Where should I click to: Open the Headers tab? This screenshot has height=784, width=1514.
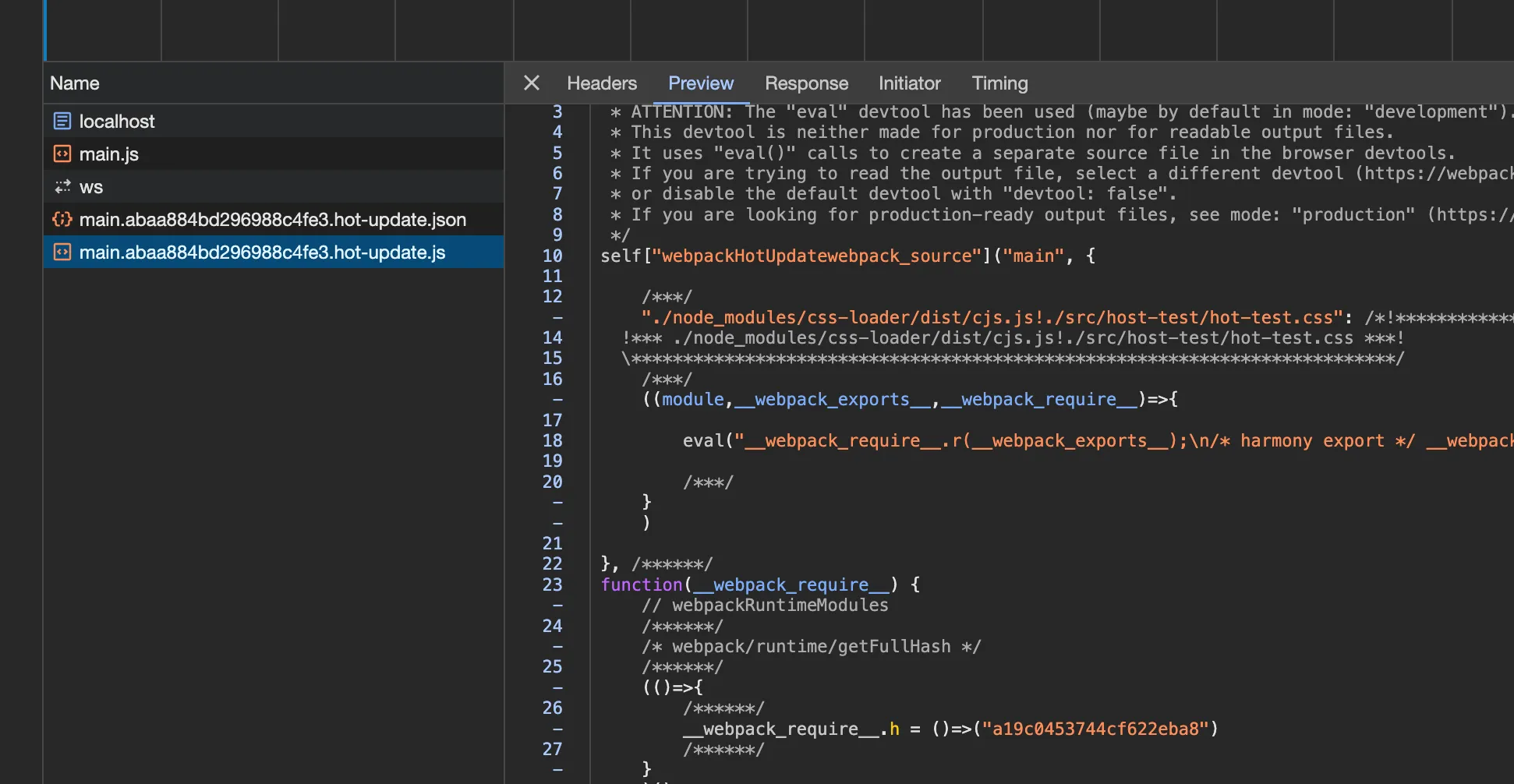(x=602, y=83)
